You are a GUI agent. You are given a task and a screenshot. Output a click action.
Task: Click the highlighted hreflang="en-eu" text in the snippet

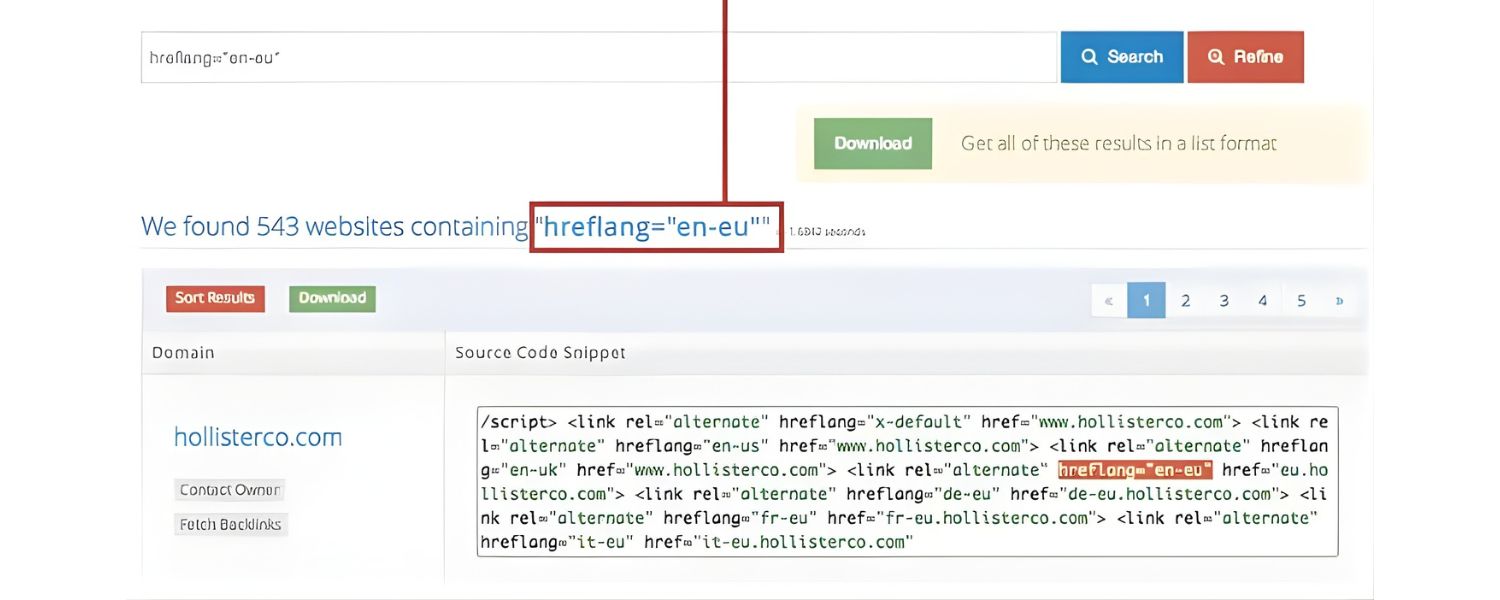coord(1135,469)
